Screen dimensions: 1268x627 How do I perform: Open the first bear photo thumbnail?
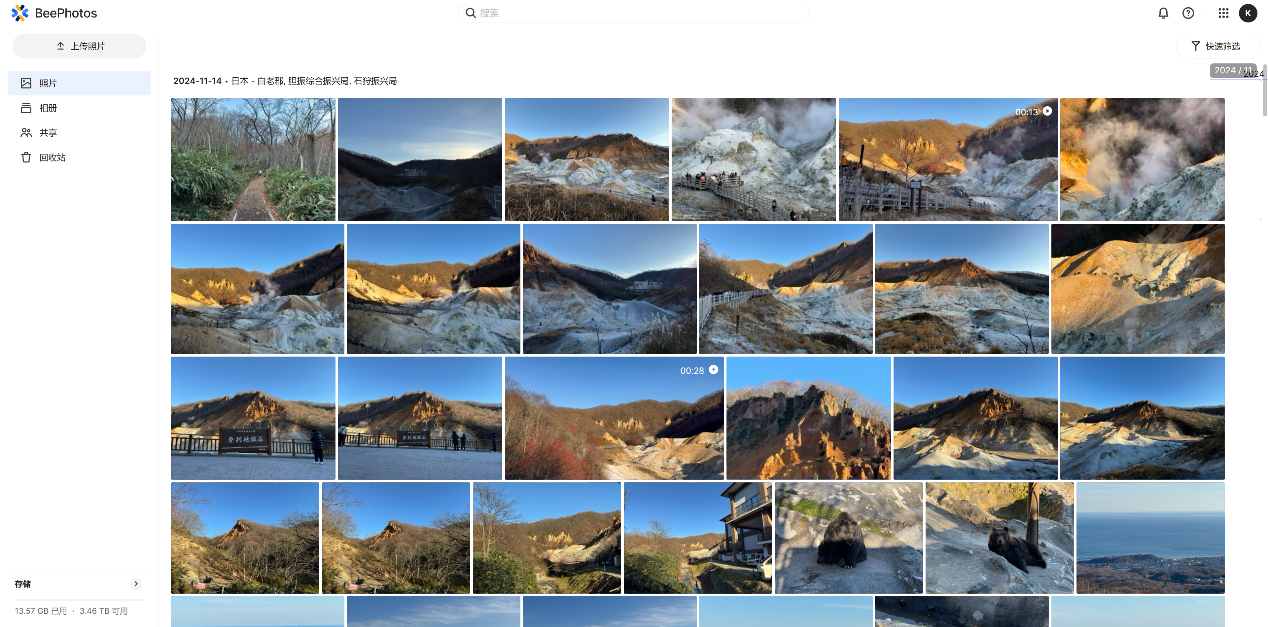[x=848, y=538]
